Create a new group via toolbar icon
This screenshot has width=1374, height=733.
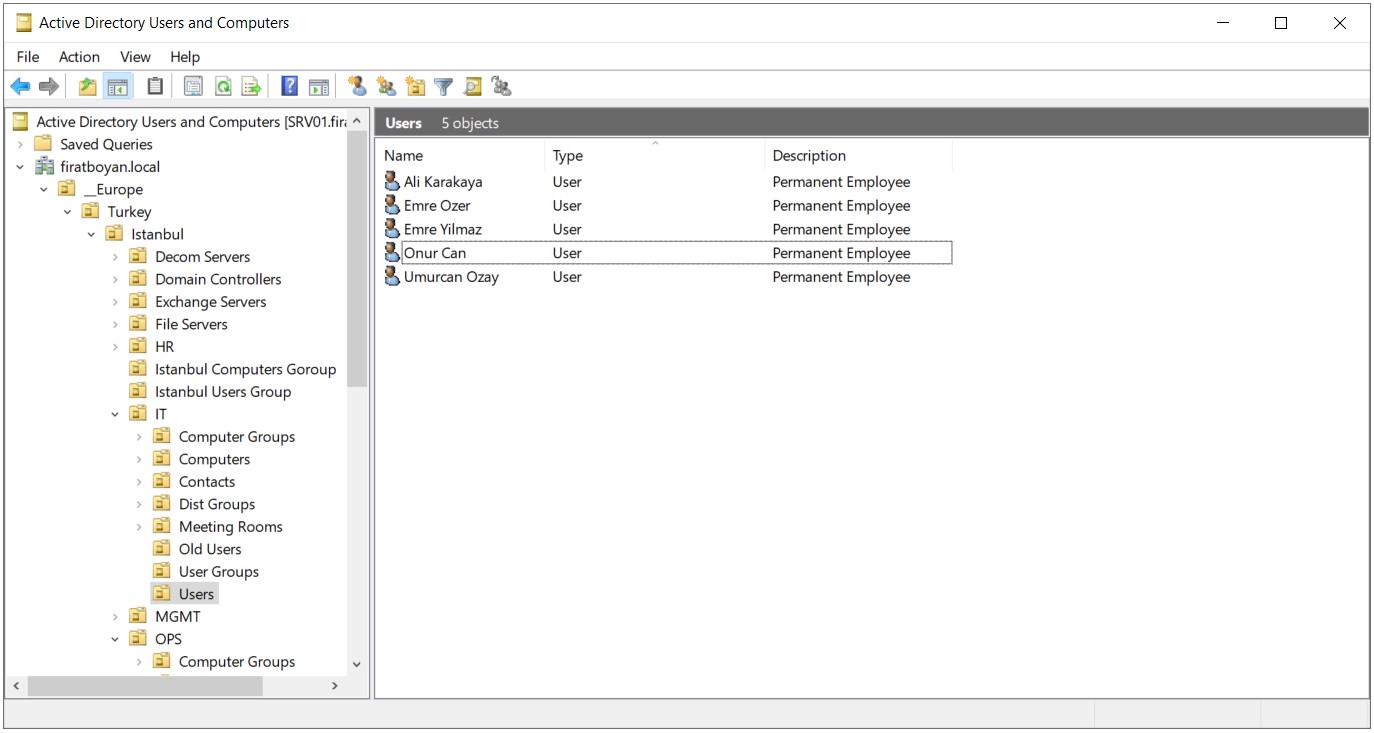(386, 87)
